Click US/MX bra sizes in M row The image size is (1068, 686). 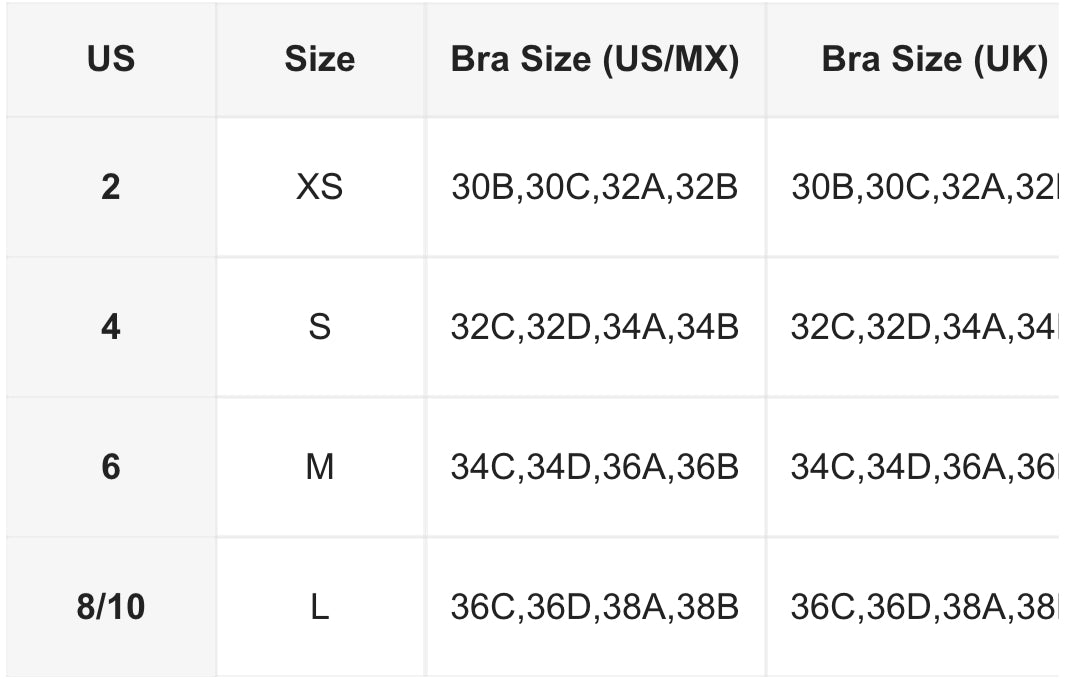[x=595, y=467]
